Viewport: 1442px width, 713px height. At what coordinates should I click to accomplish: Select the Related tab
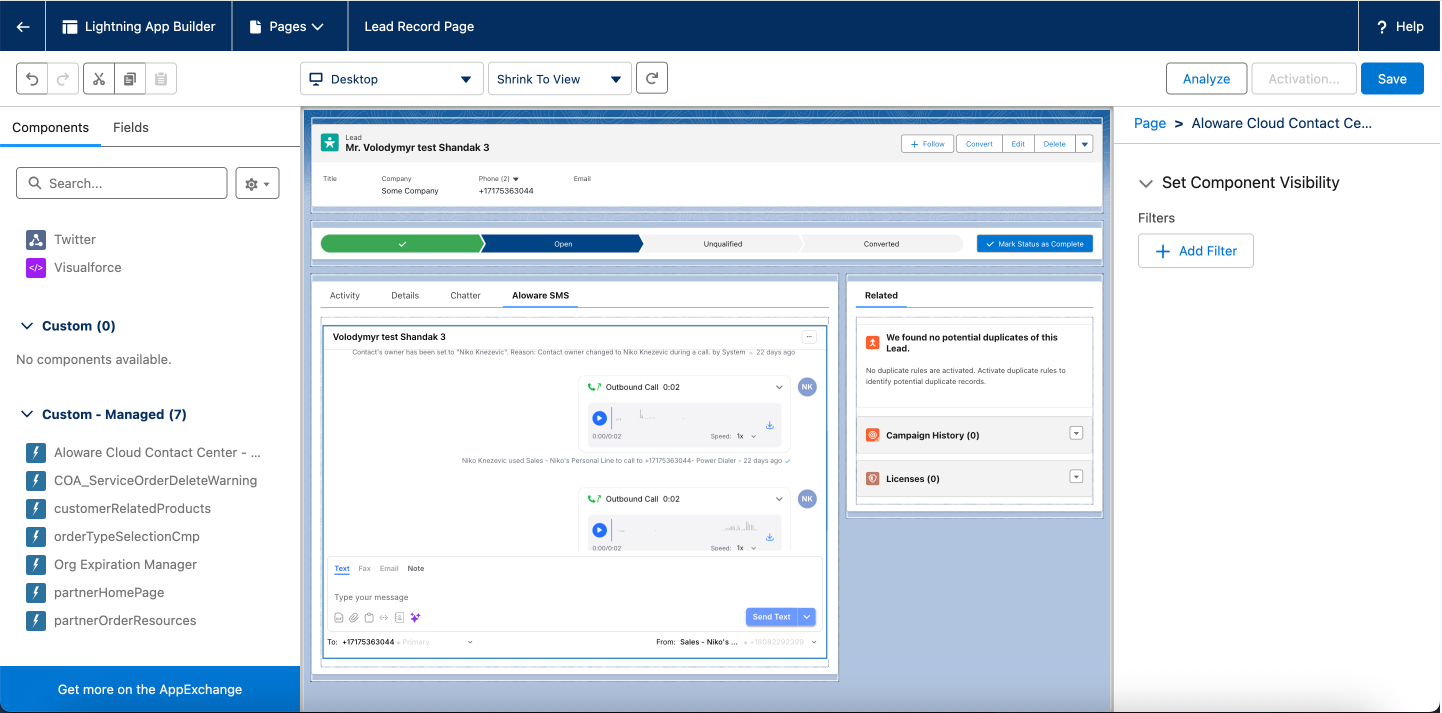click(881, 295)
